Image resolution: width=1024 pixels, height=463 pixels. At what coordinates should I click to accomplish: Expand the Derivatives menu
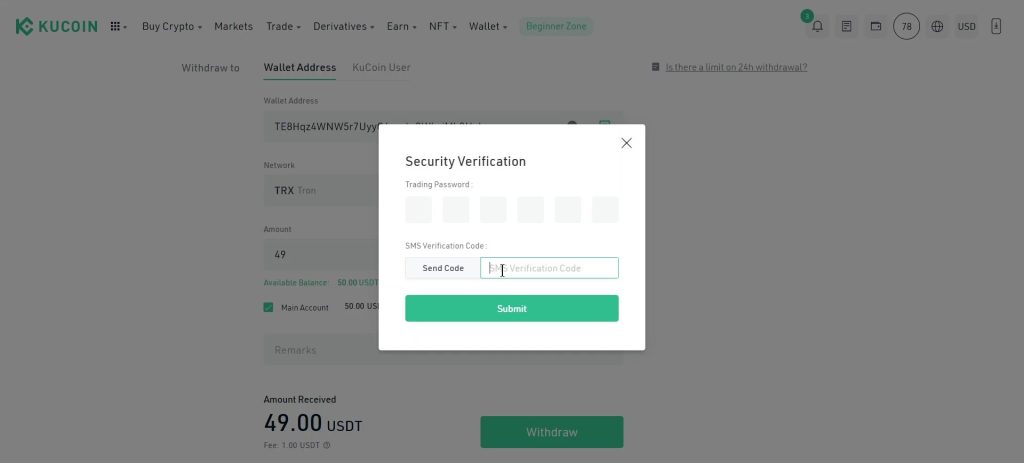pos(344,27)
